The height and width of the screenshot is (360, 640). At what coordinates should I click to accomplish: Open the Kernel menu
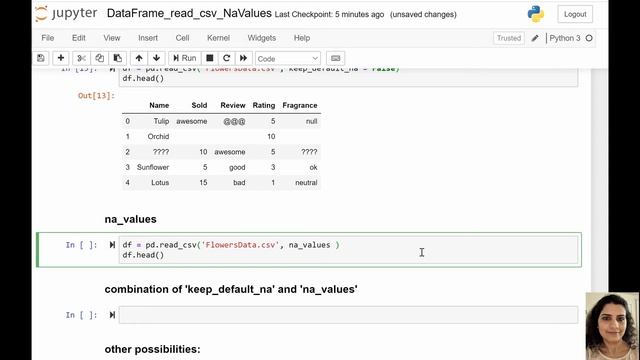tap(218, 38)
